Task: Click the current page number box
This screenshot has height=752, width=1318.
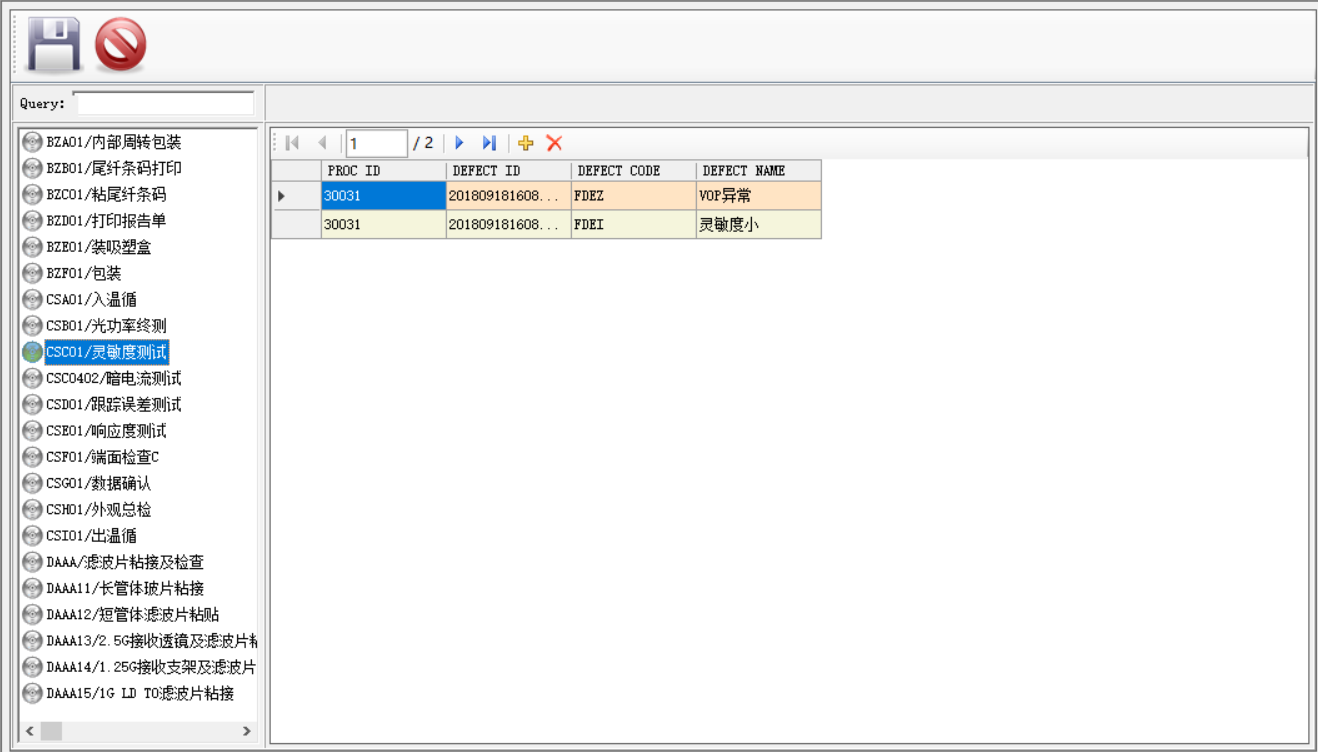Action: (375, 143)
